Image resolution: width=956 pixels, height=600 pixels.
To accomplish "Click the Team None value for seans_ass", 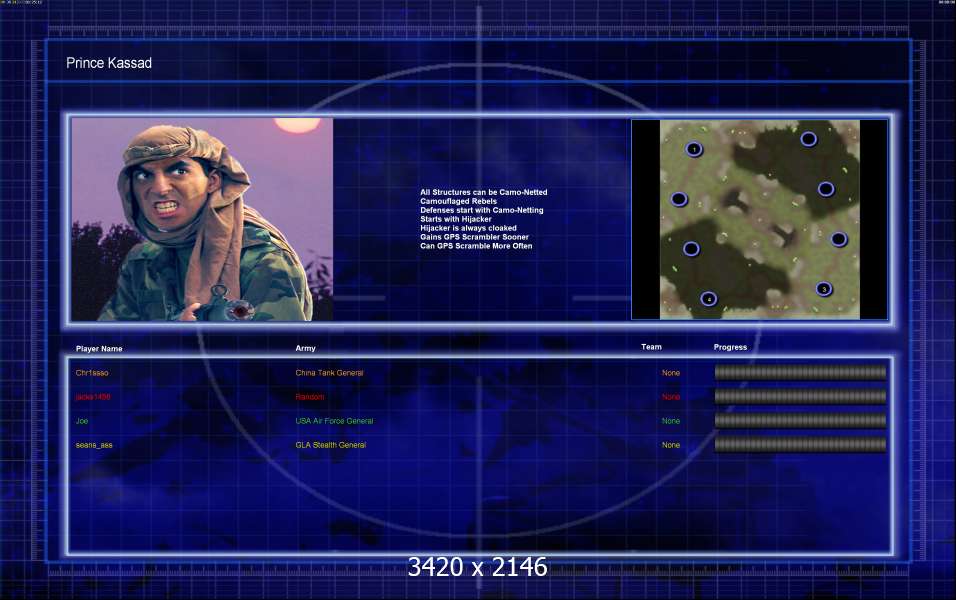I will pyautogui.click(x=671, y=445).
